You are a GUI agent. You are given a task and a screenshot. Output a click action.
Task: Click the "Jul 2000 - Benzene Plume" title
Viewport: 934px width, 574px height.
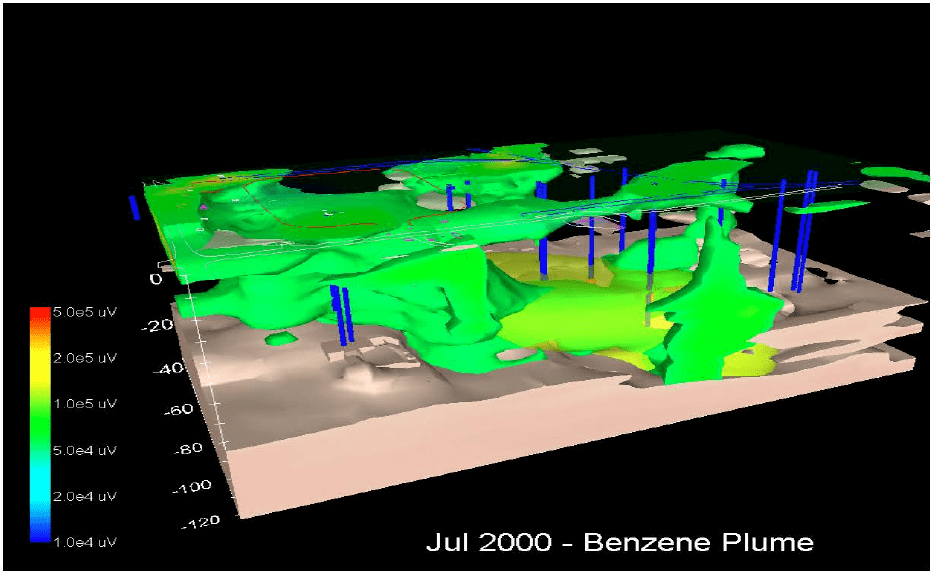(619, 542)
